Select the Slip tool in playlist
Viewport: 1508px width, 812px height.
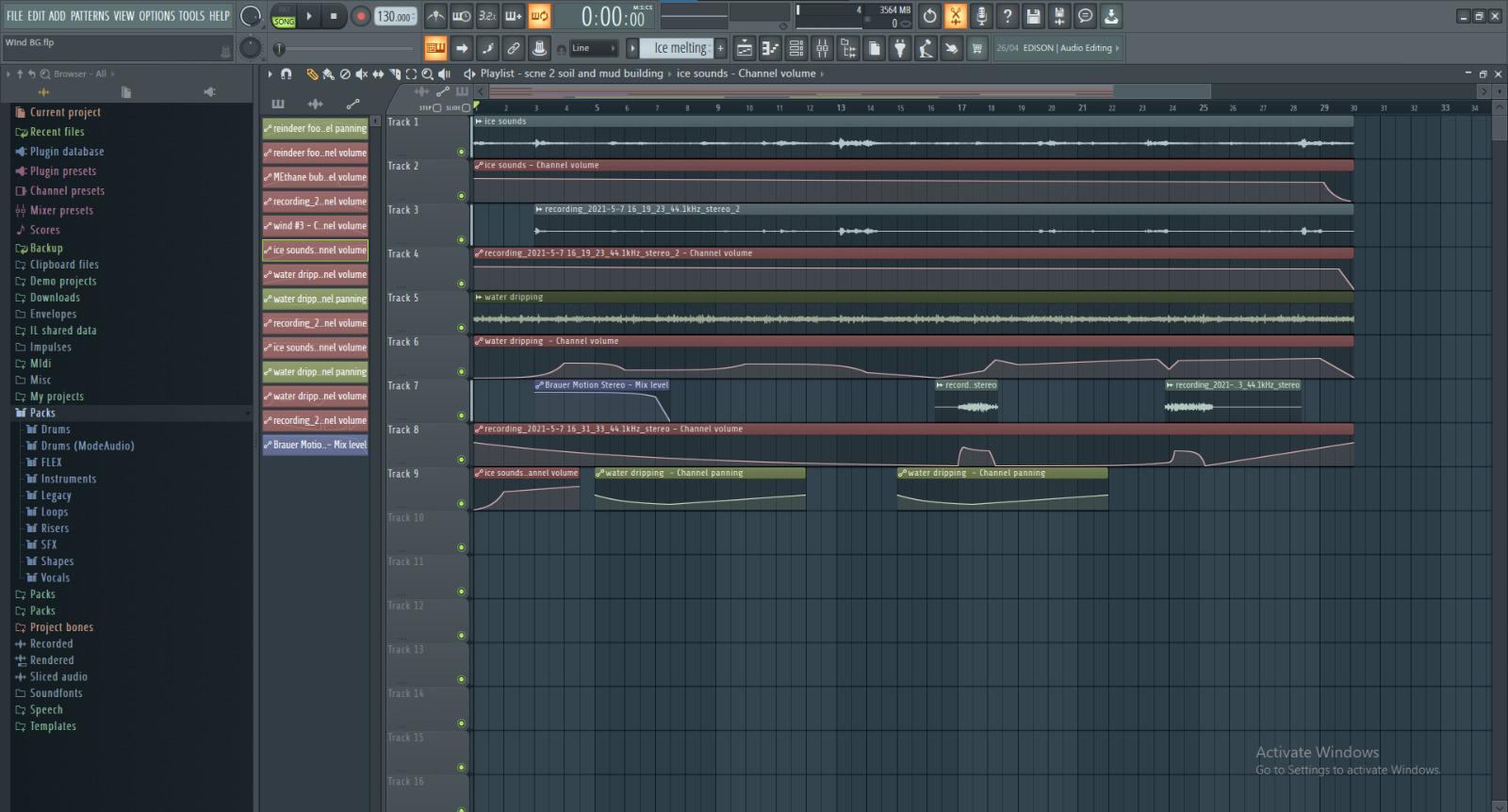pyautogui.click(x=378, y=73)
